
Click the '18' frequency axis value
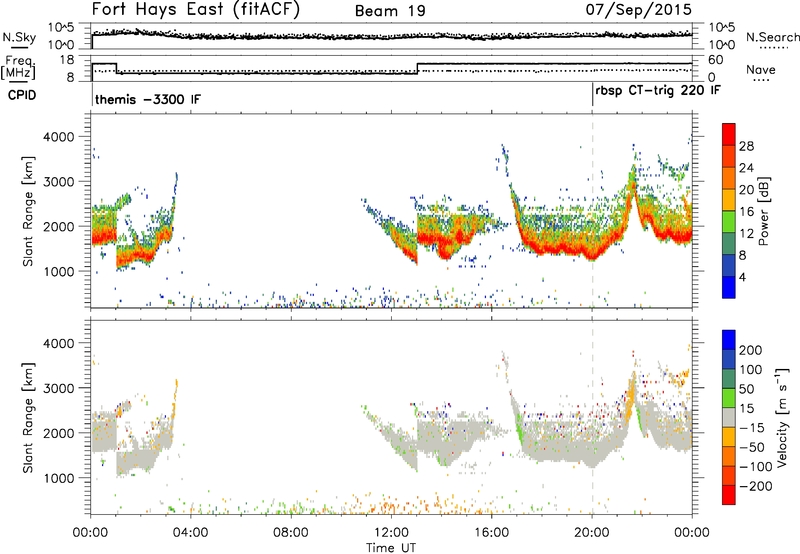point(68,60)
